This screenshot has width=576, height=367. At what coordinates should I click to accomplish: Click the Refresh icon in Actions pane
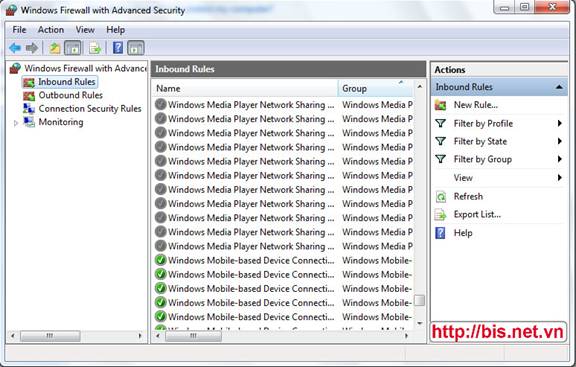coord(440,197)
